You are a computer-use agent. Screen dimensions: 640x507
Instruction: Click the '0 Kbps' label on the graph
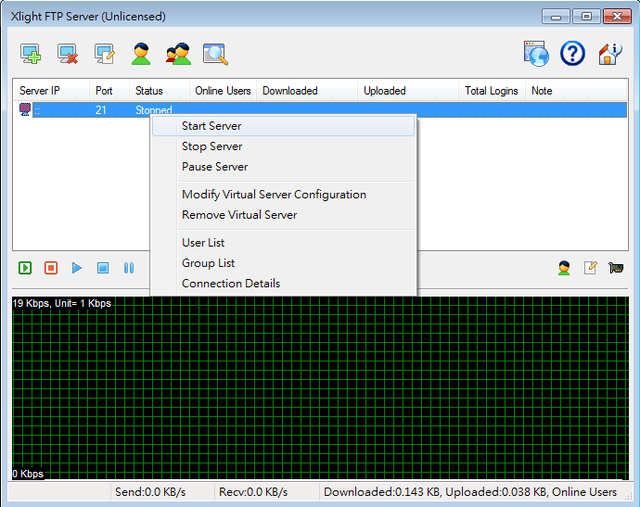pos(28,474)
